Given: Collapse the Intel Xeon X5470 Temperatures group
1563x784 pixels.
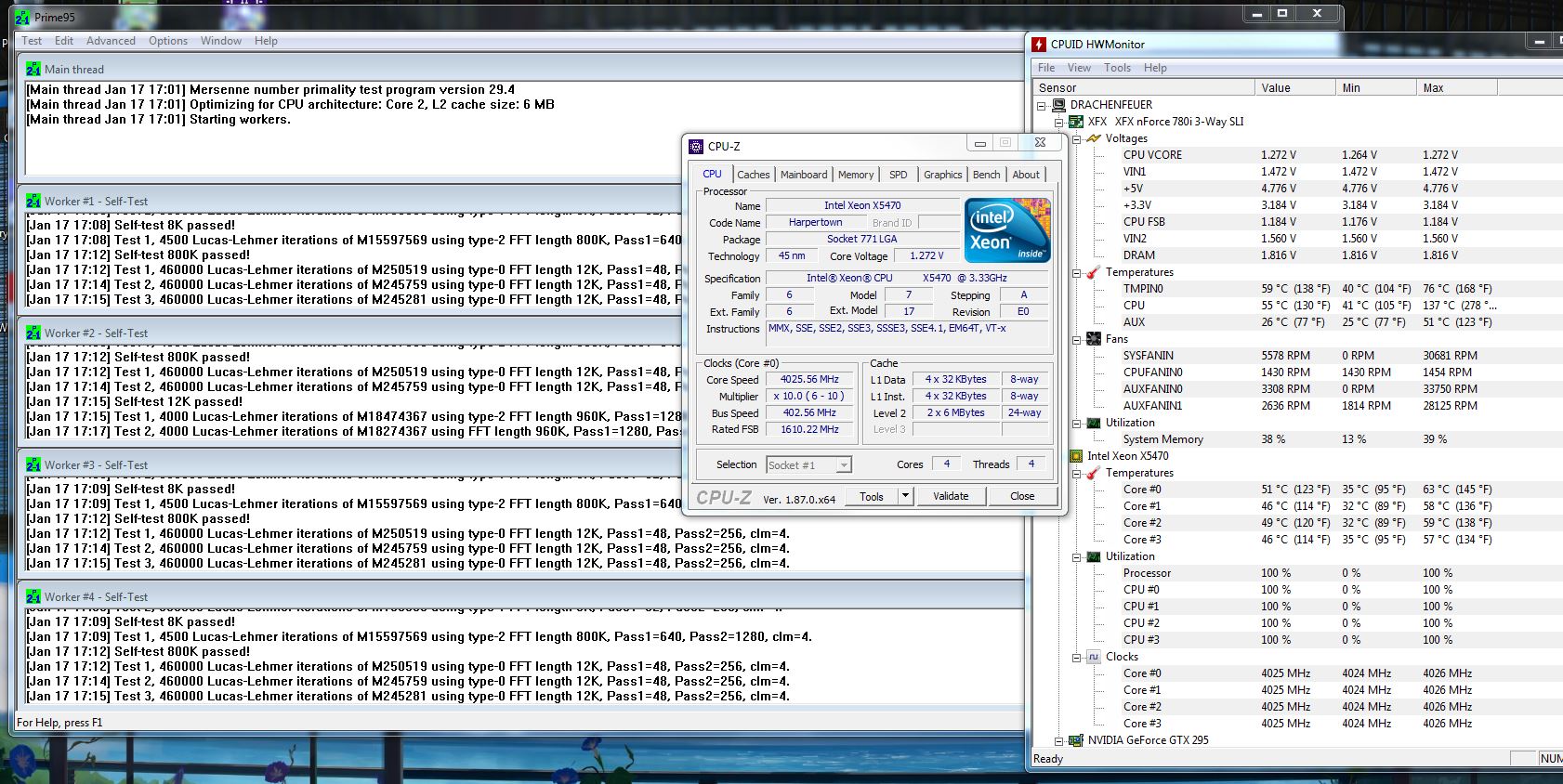Looking at the screenshot, I should [x=1077, y=474].
